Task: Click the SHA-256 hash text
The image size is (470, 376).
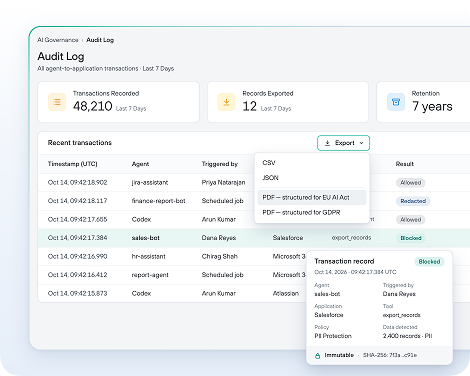Action: (x=390, y=355)
